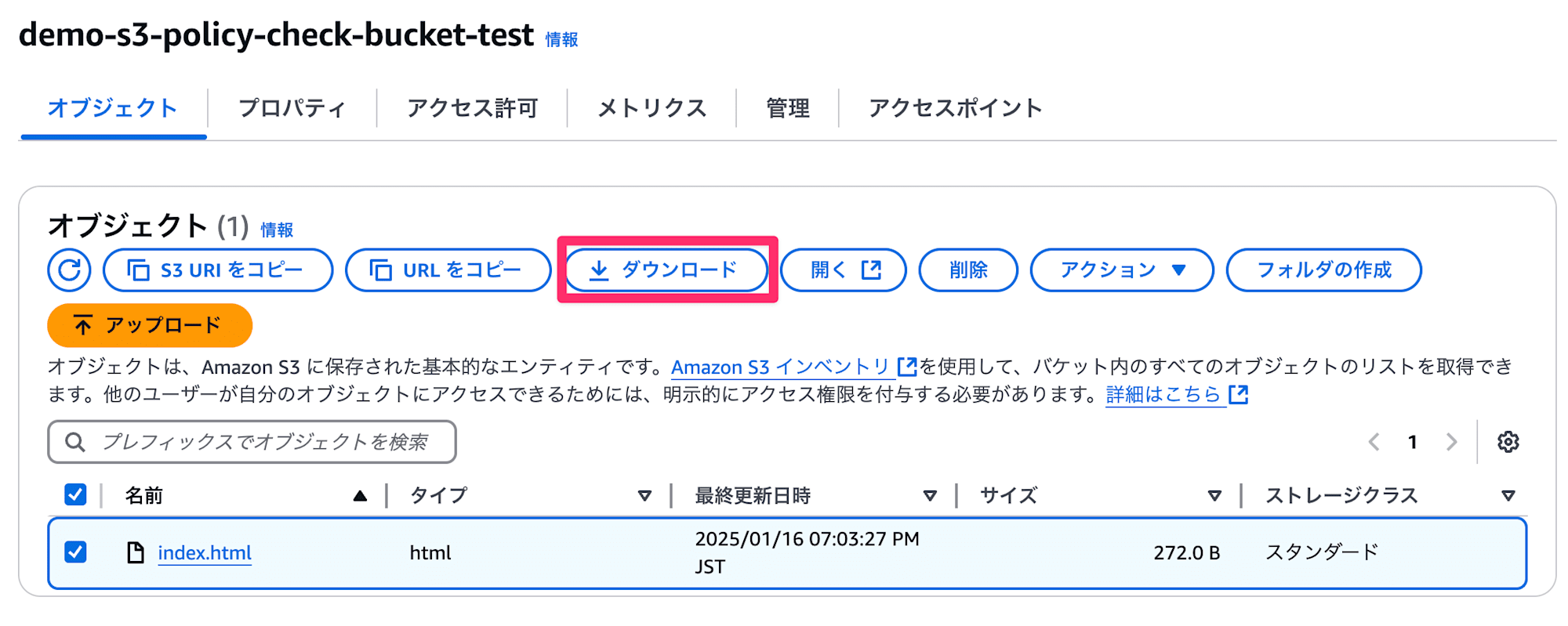The width and height of the screenshot is (1568, 626).
Task: Go to next page arrow
Action: (1451, 442)
